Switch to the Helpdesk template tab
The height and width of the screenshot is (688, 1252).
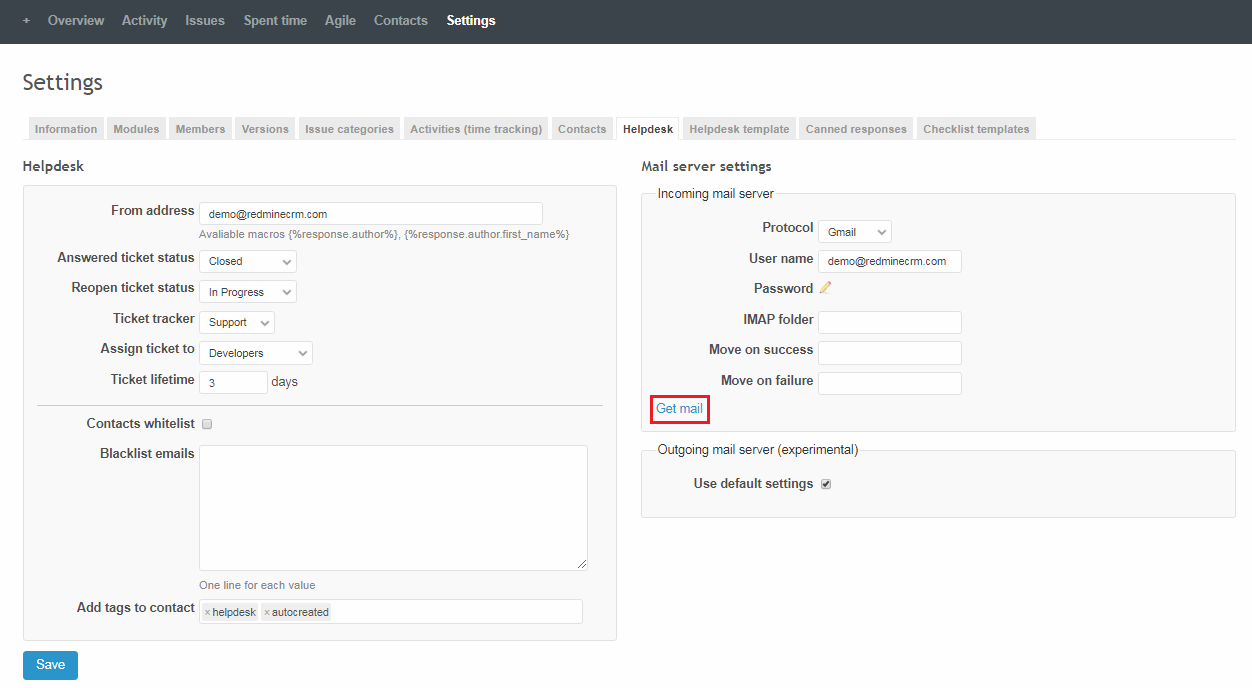click(739, 129)
